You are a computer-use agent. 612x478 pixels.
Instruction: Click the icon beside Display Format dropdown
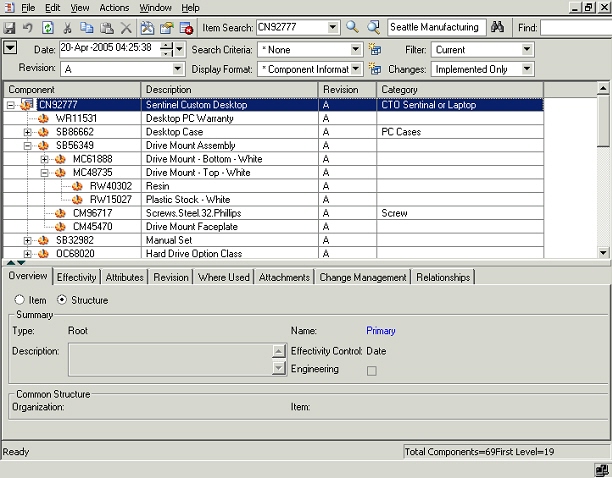[375, 69]
